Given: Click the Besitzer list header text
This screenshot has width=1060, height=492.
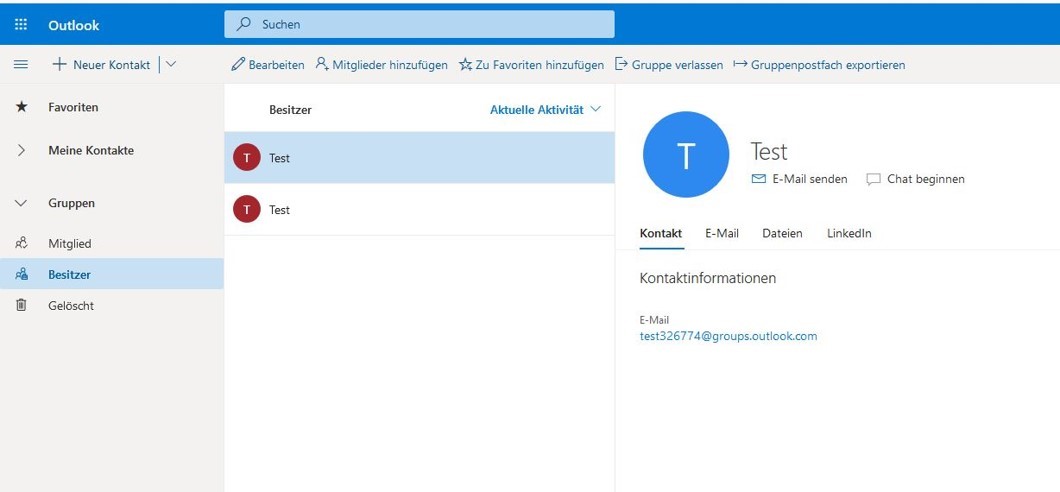Looking at the screenshot, I should [291, 109].
